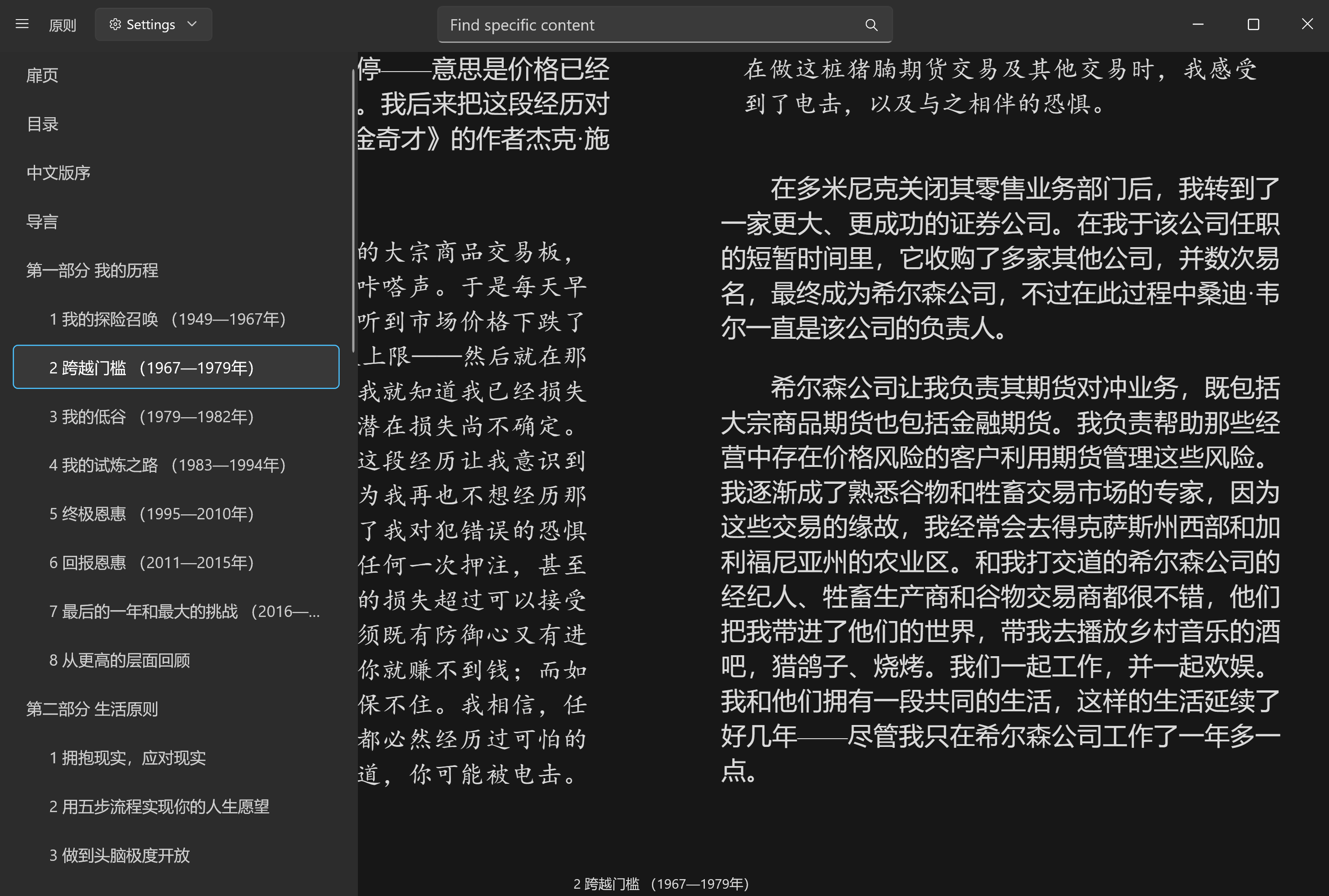Open chapter 5 终极恩惠（1995—2010年）
1329x896 pixels.
pyautogui.click(x=176, y=513)
